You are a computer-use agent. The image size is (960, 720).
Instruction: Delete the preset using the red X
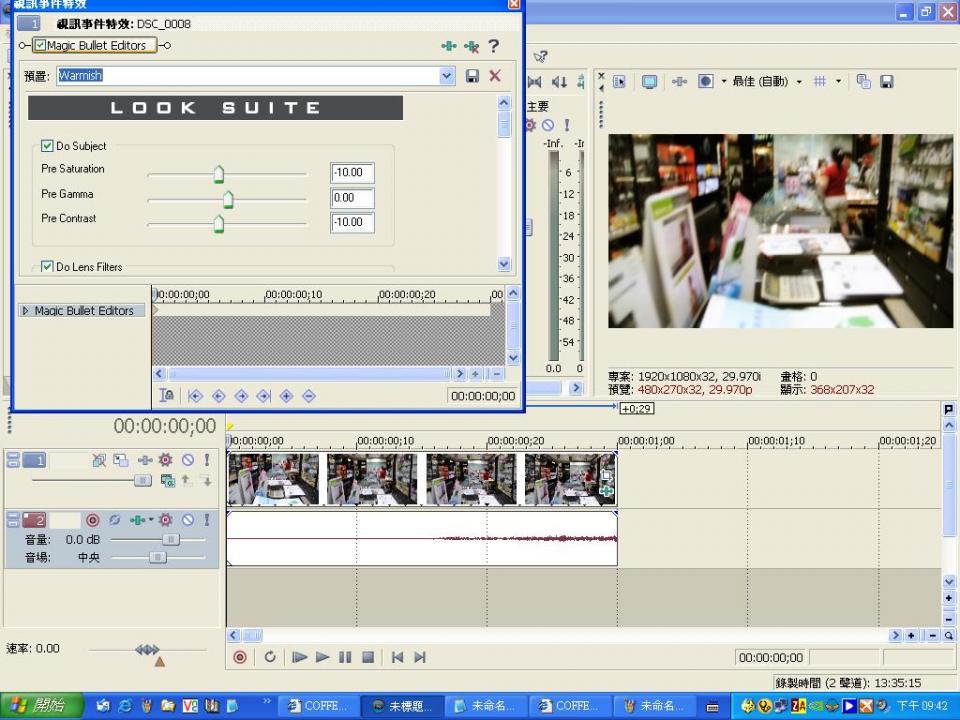pyautogui.click(x=495, y=76)
